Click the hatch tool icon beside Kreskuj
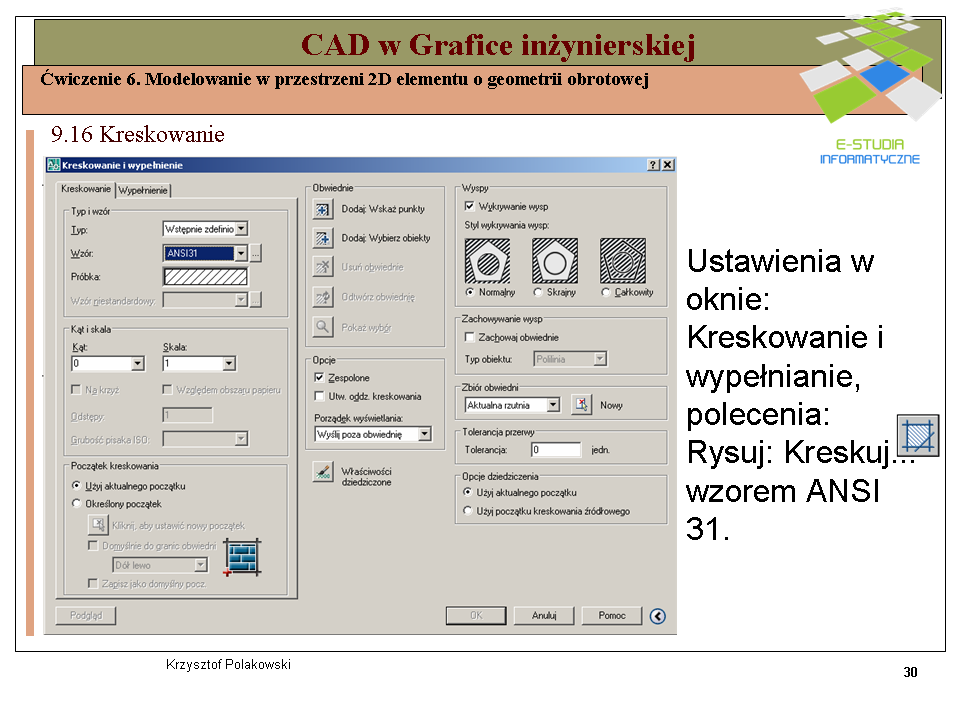The image size is (960, 720). pyautogui.click(x=917, y=436)
